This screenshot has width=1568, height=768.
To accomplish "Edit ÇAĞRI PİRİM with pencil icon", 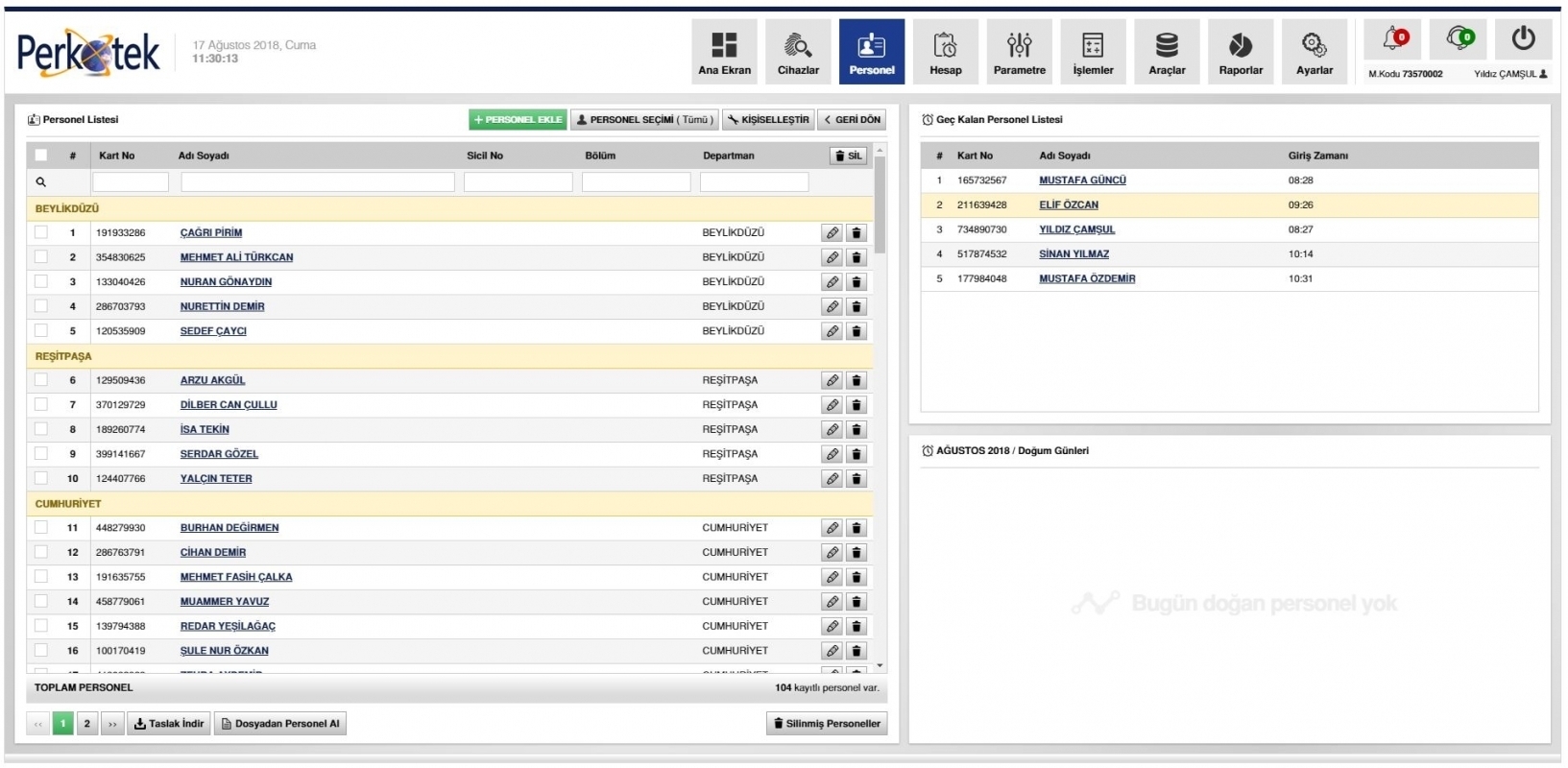I will 832,233.
